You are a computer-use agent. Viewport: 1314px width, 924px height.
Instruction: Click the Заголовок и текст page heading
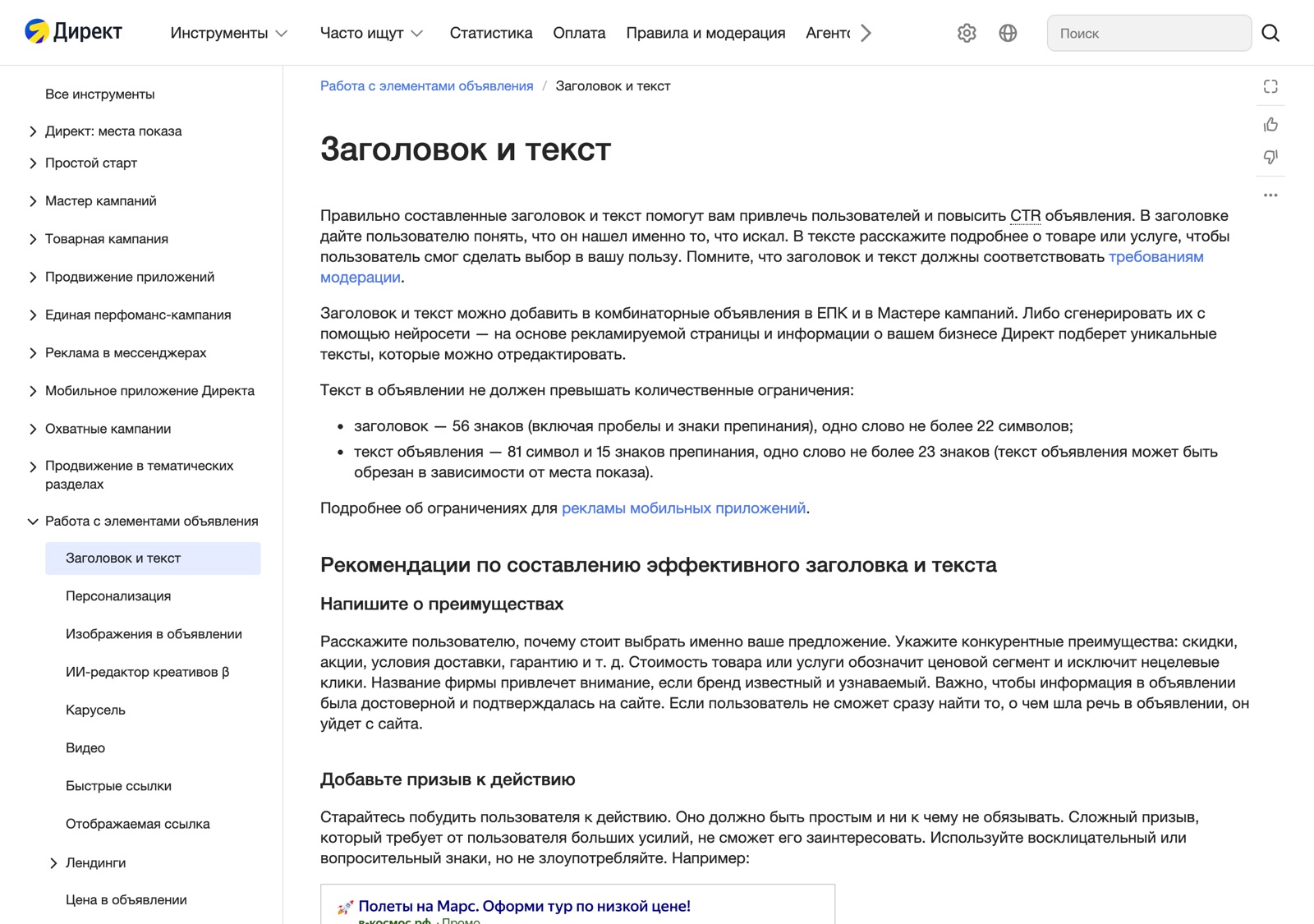[x=466, y=149]
